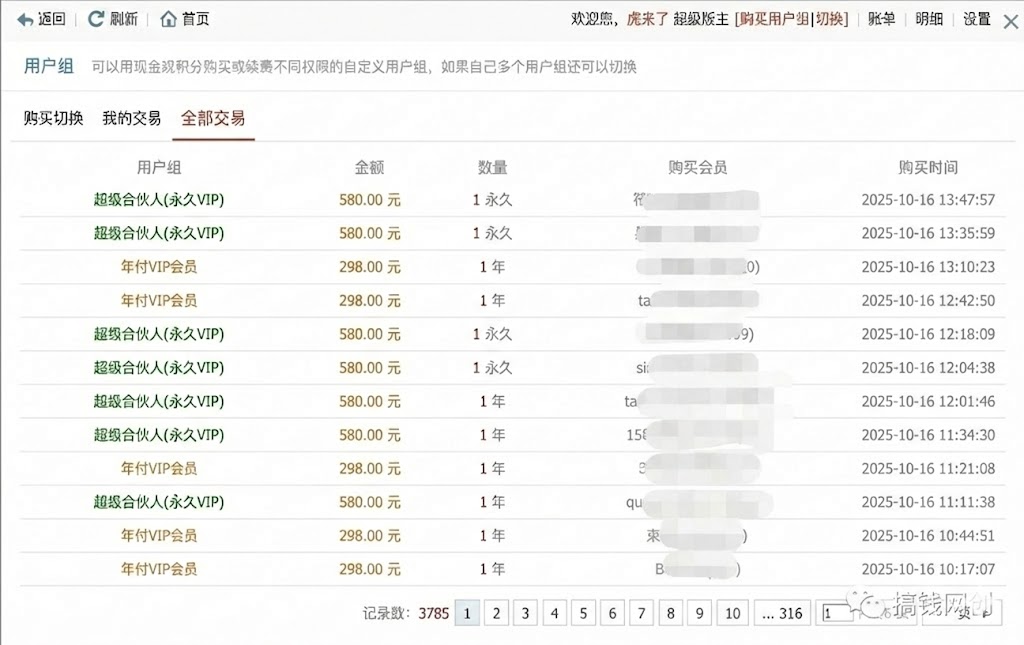1024x645 pixels.
Task: Open the 我的交易 tab
Action: click(131, 118)
